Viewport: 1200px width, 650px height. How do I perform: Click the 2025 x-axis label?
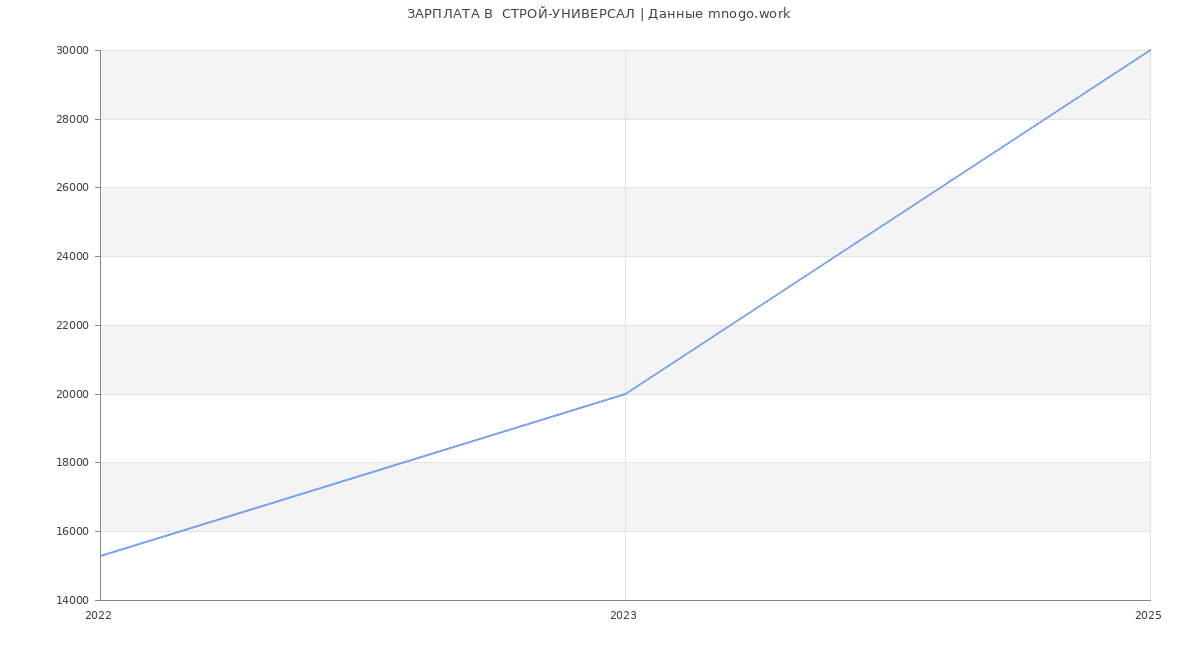click(x=1148, y=616)
